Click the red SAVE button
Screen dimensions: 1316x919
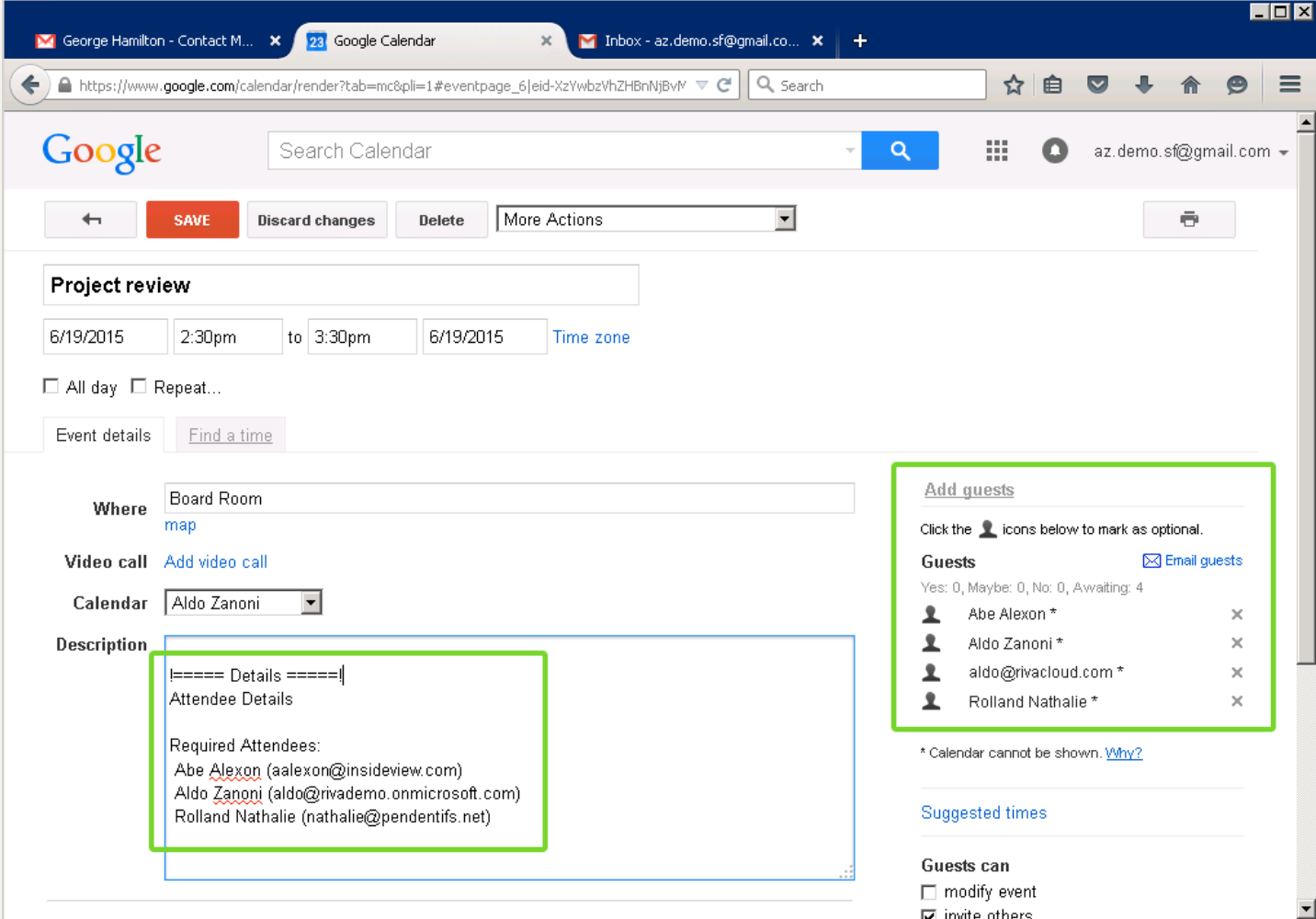(192, 220)
